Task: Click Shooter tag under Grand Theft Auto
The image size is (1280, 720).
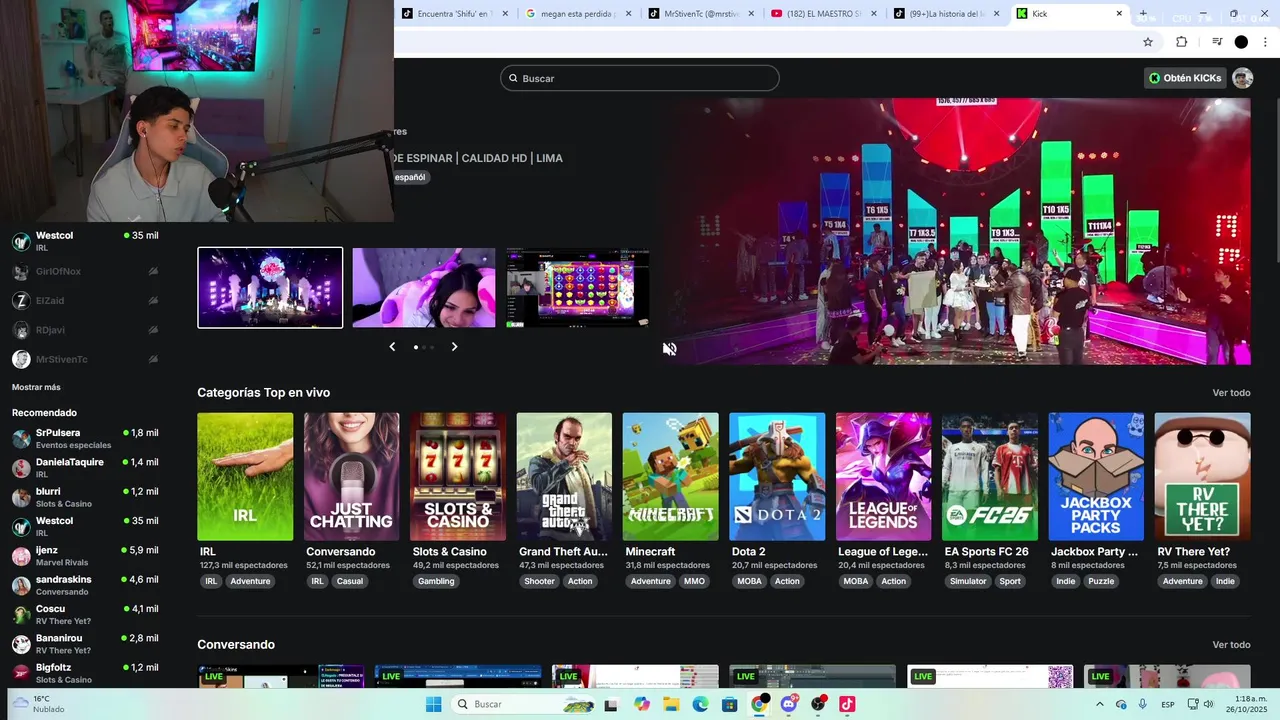Action: click(539, 581)
